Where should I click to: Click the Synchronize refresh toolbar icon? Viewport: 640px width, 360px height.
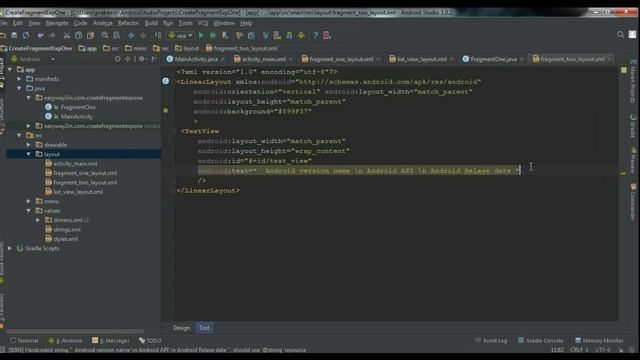coord(26,36)
